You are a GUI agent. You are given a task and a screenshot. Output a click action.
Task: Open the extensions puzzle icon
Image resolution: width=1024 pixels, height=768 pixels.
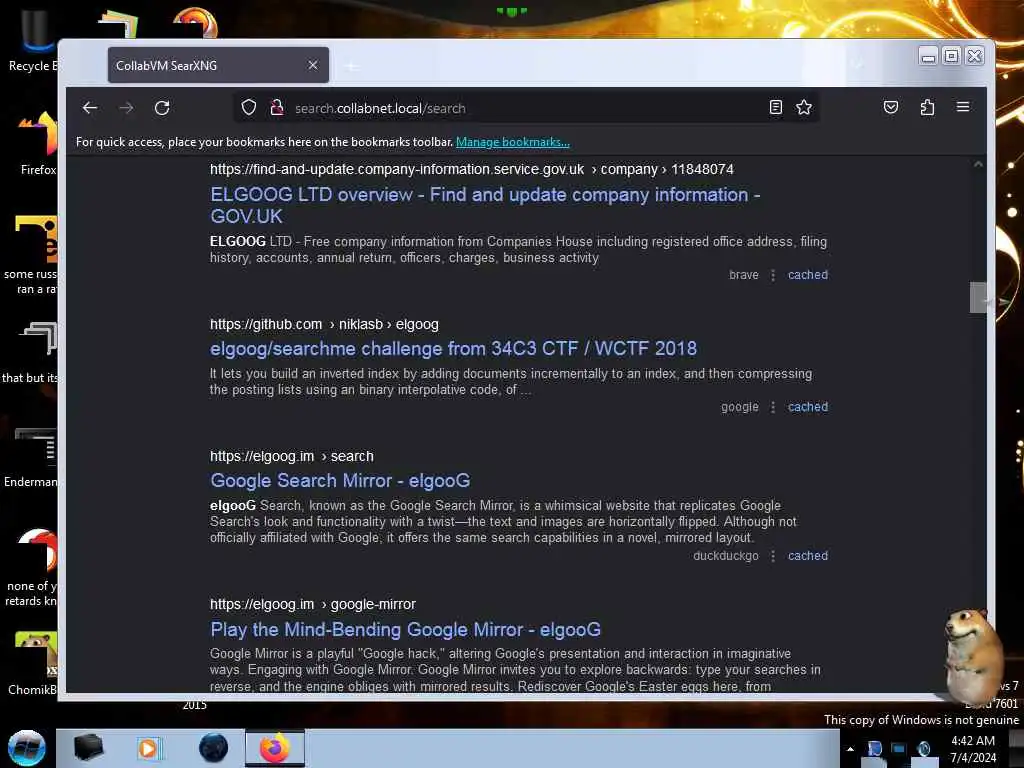click(927, 107)
